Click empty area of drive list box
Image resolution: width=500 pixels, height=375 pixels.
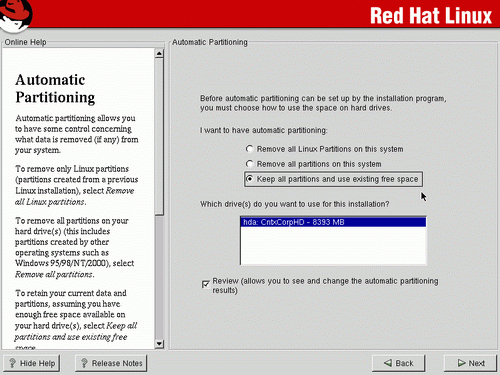(x=333, y=246)
